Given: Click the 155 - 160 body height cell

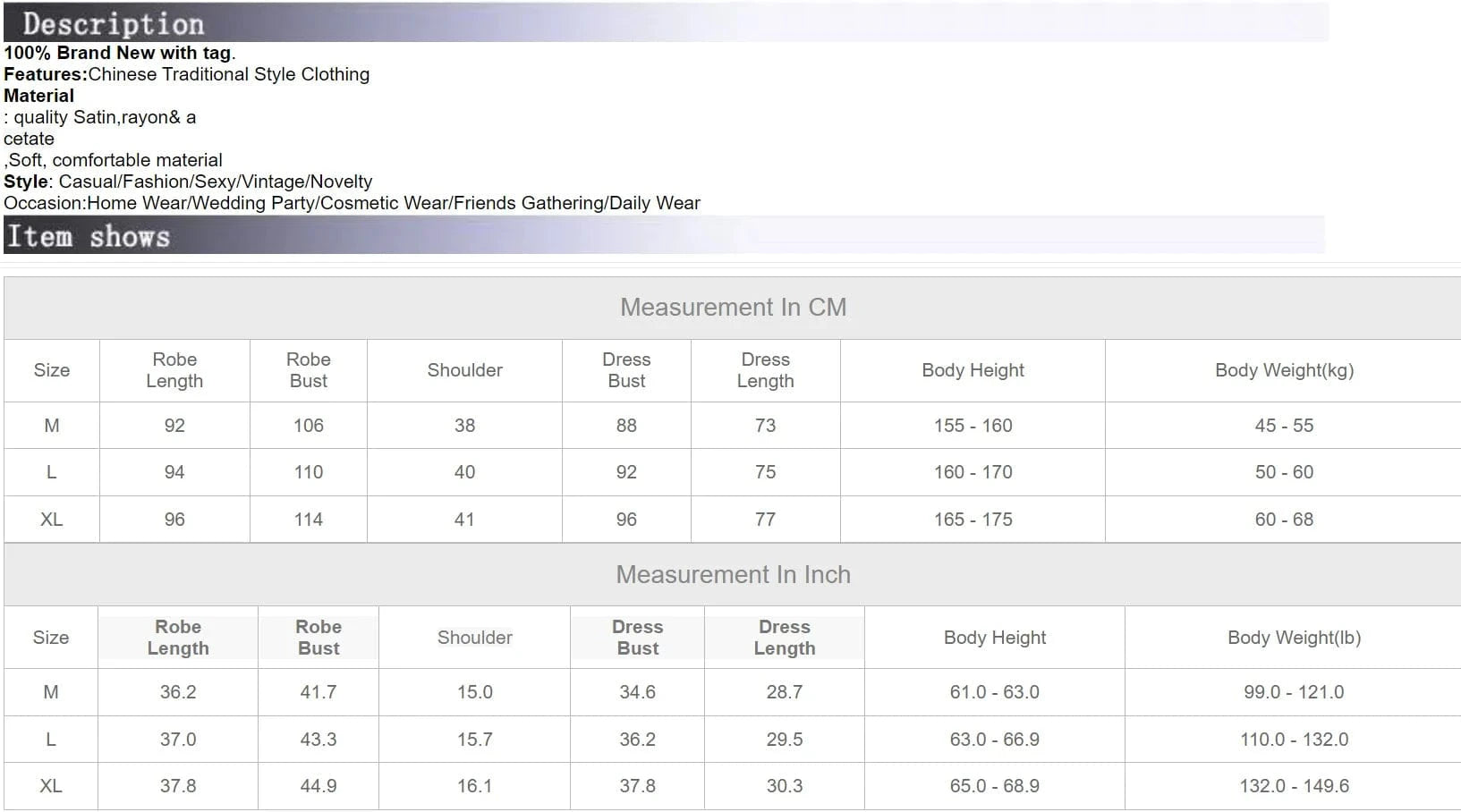Looking at the screenshot, I should [973, 426].
